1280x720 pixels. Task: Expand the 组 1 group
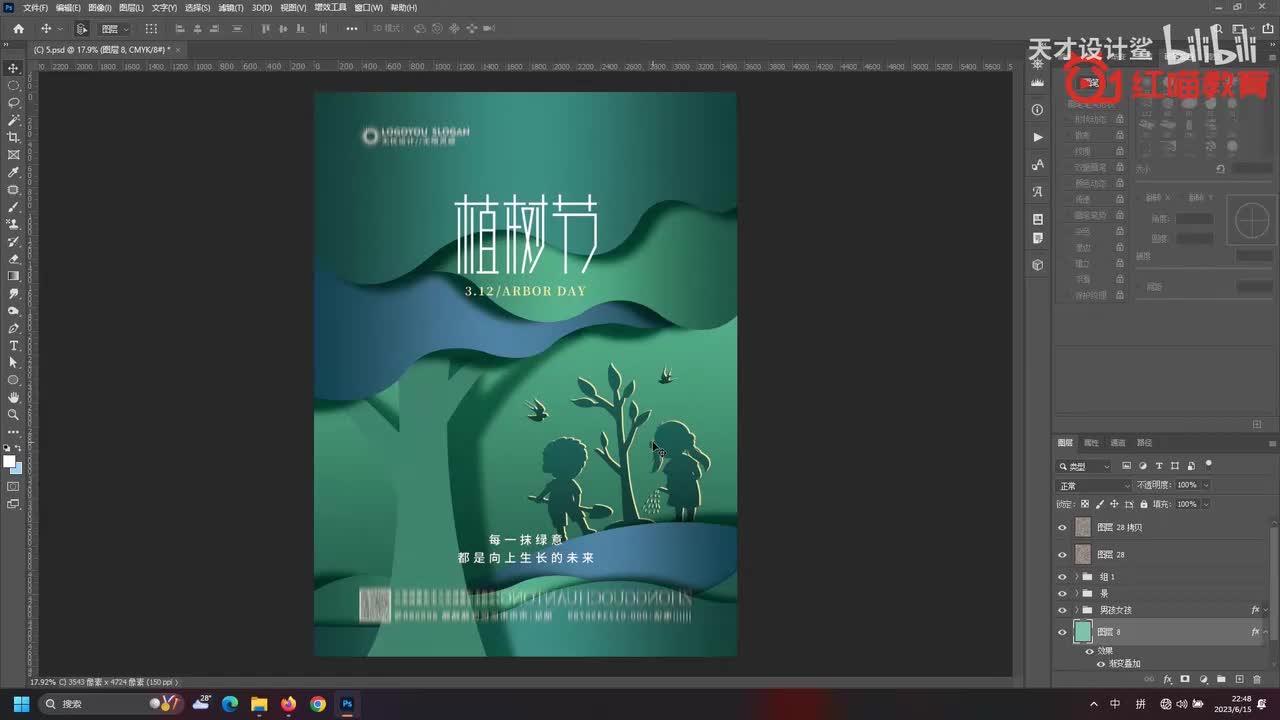(1076, 577)
